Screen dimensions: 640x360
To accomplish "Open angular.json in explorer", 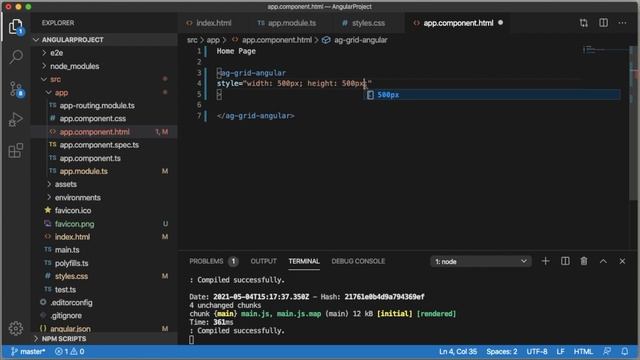I will click(x=70, y=329).
